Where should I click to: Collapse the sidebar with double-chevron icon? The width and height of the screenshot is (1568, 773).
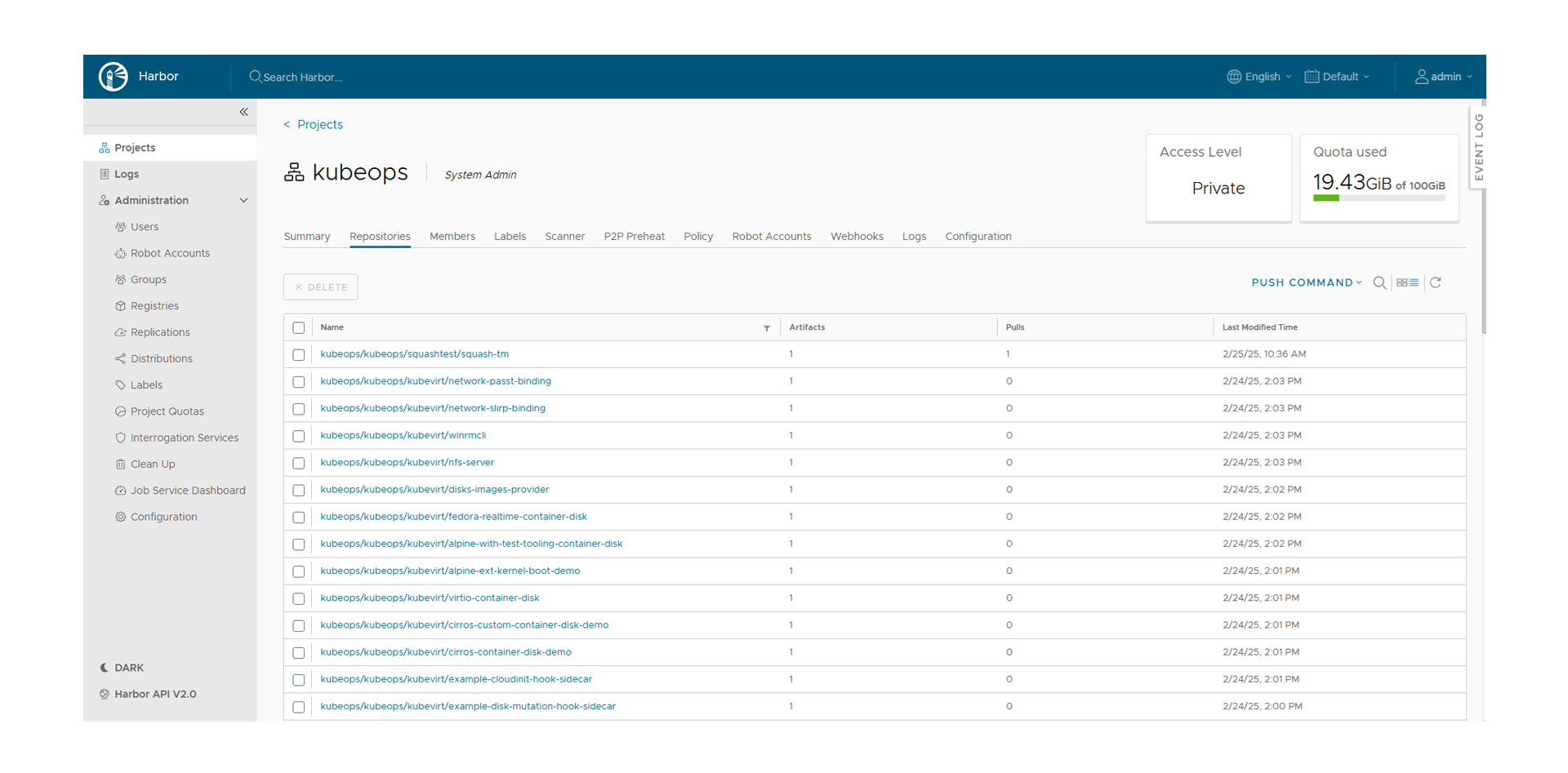(243, 112)
